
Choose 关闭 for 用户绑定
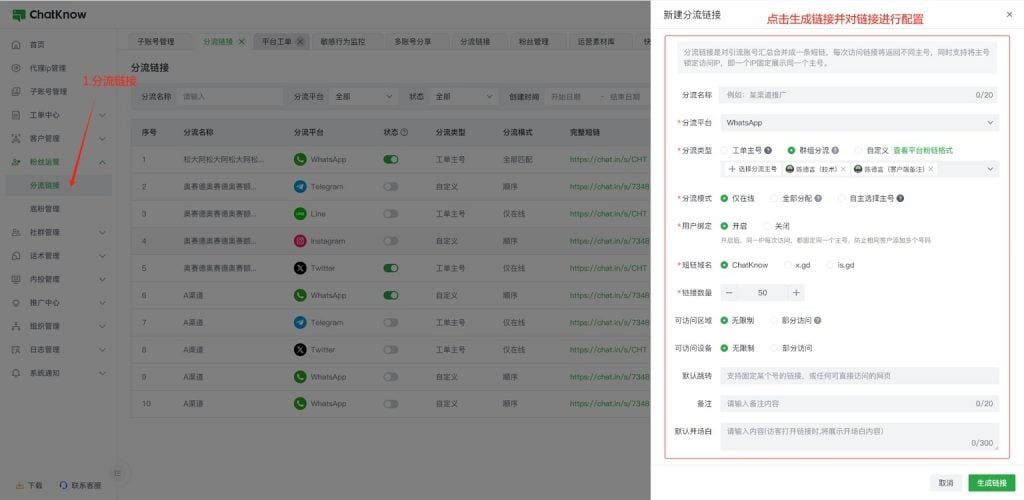[x=768, y=226]
